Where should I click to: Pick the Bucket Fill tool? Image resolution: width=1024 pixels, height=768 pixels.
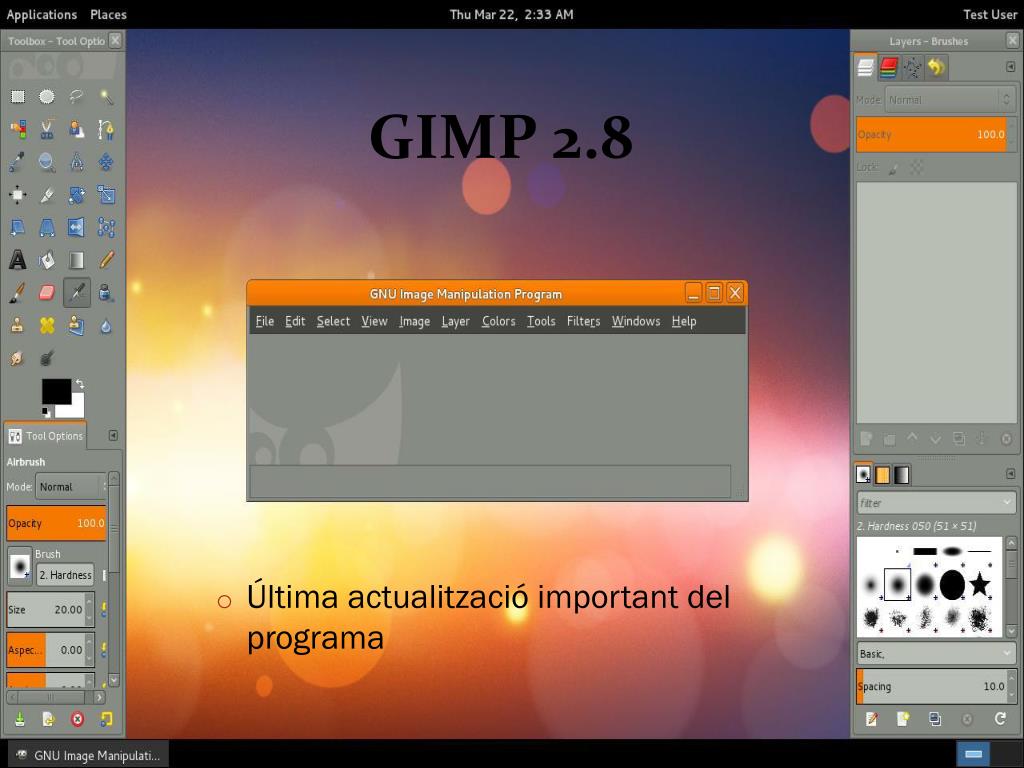46,260
